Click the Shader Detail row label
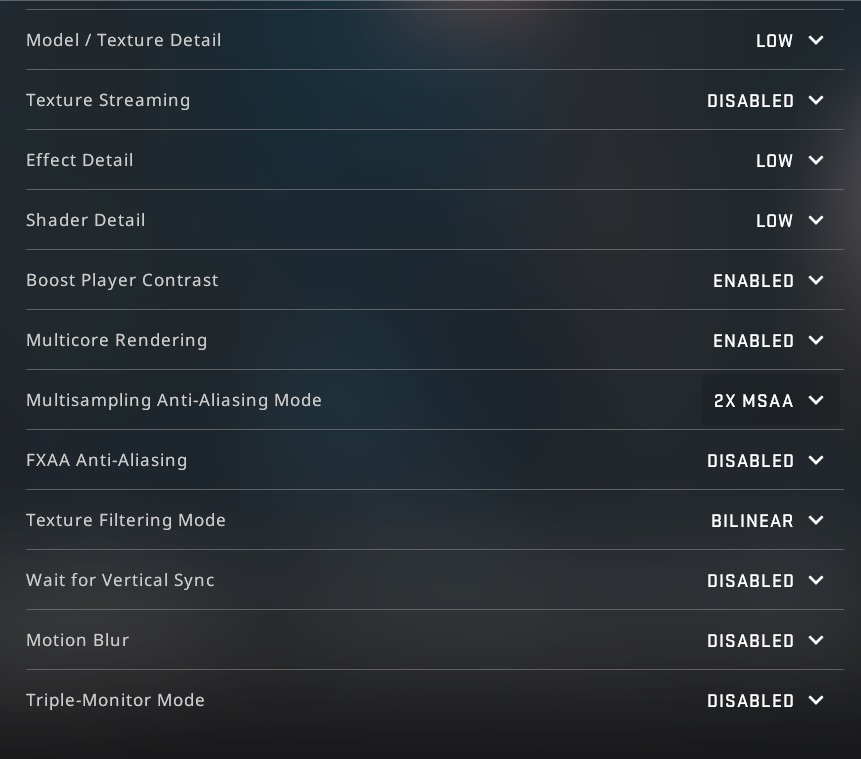Screen dimensions: 861x759 pyautogui.click(x=86, y=220)
